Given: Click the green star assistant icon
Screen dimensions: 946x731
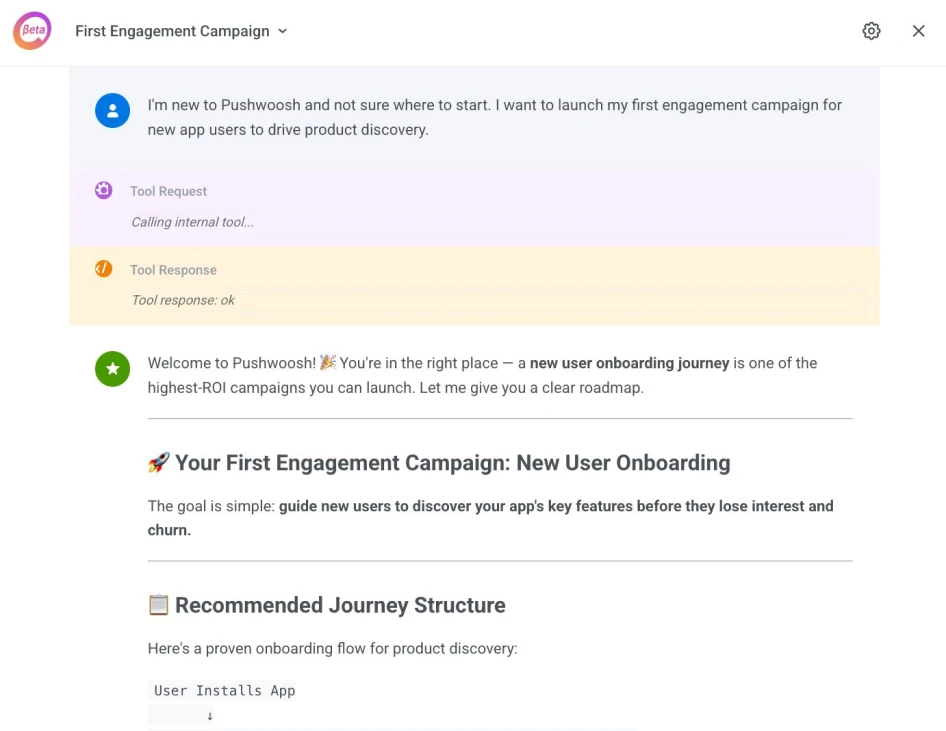Looking at the screenshot, I should (112, 369).
